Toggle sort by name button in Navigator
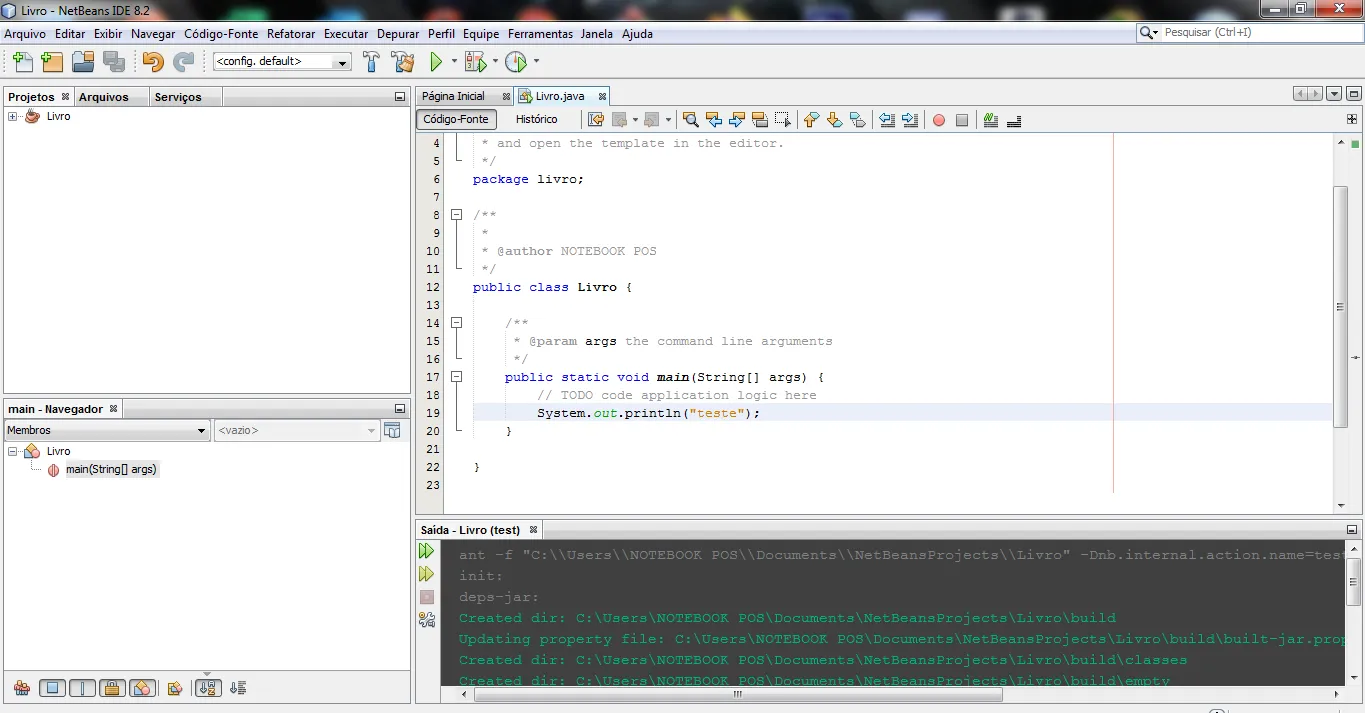 point(208,688)
